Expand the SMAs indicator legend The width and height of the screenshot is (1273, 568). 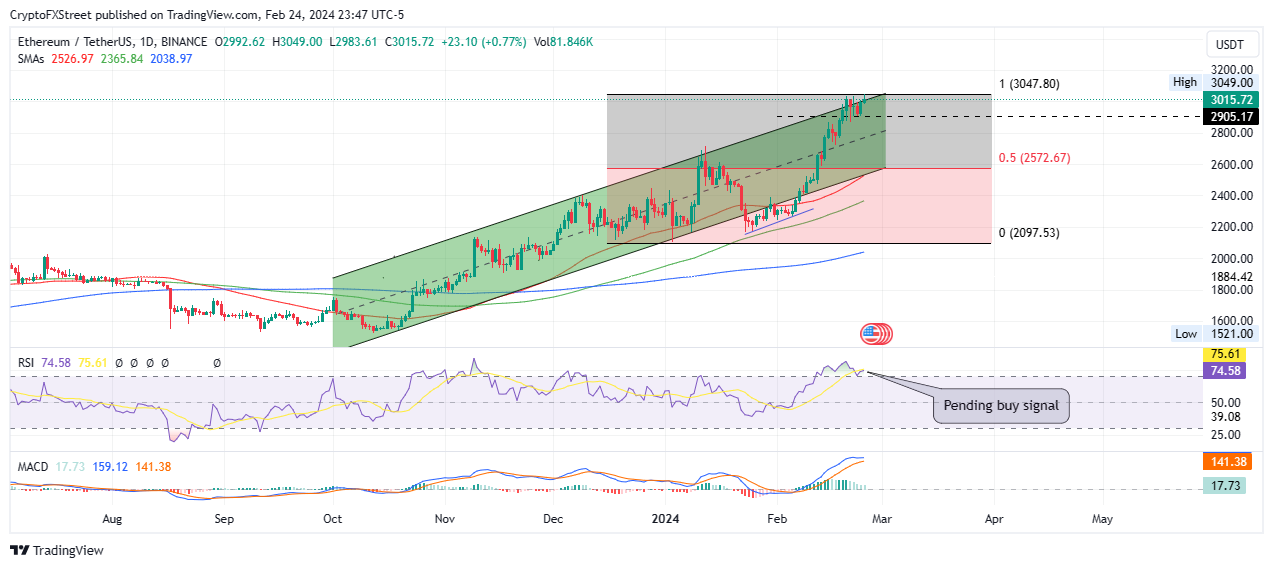[34, 59]
